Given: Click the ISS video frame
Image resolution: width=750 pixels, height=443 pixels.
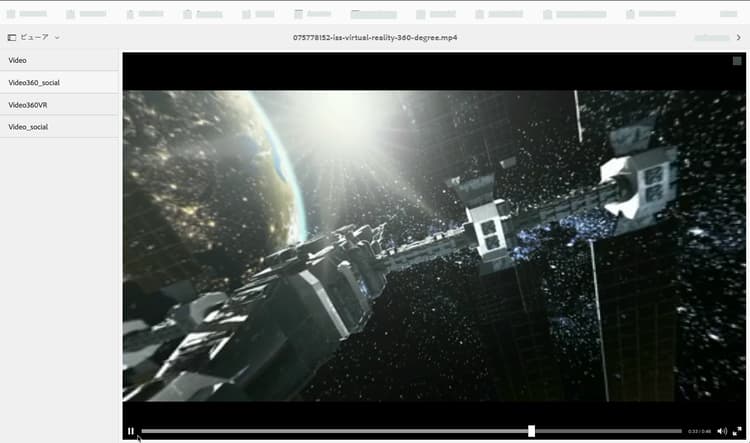Looking at the screenshot, I should (x=434, y=245).
